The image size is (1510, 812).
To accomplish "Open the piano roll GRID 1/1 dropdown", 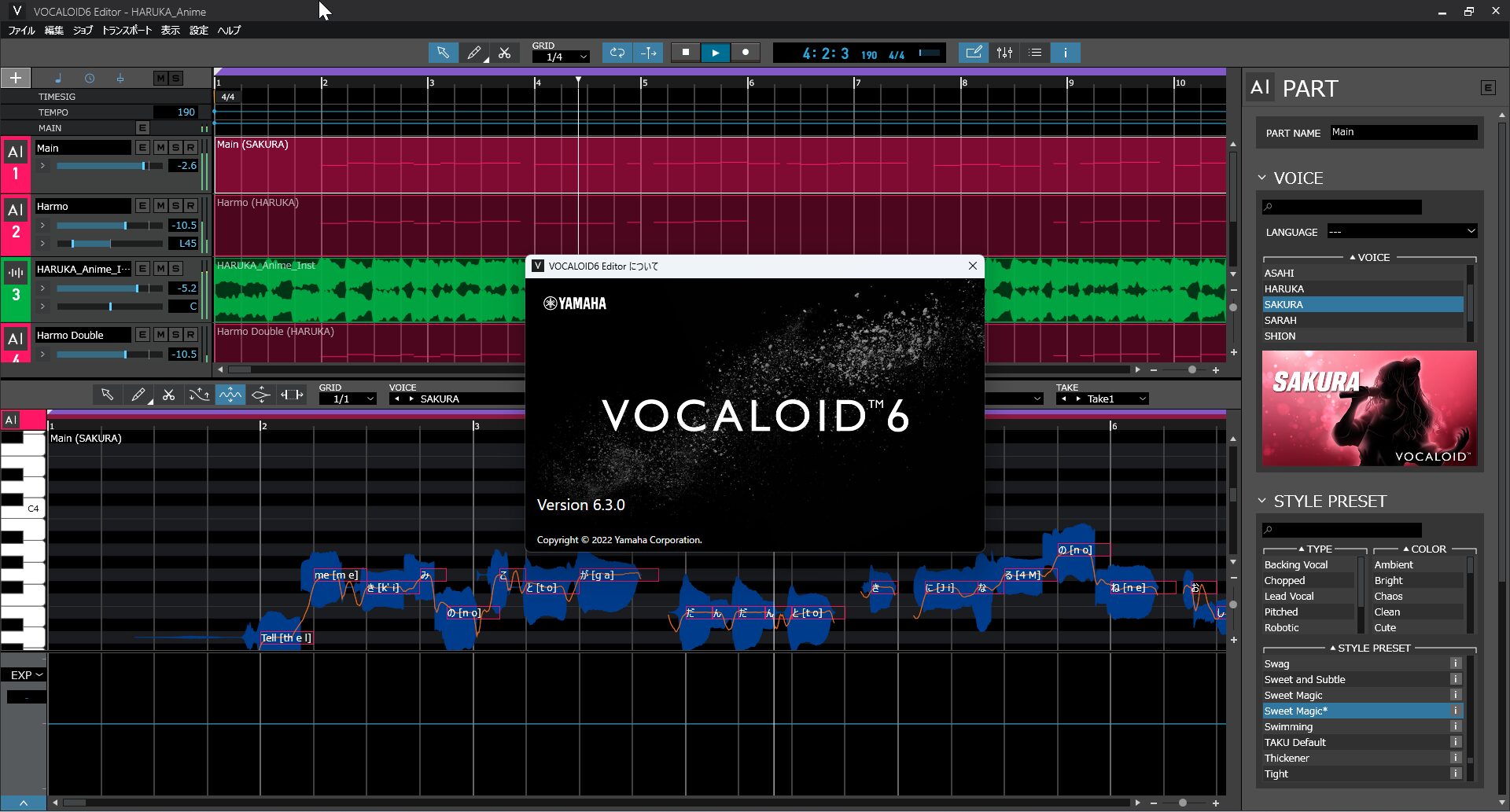I will [x=348, y=399].
